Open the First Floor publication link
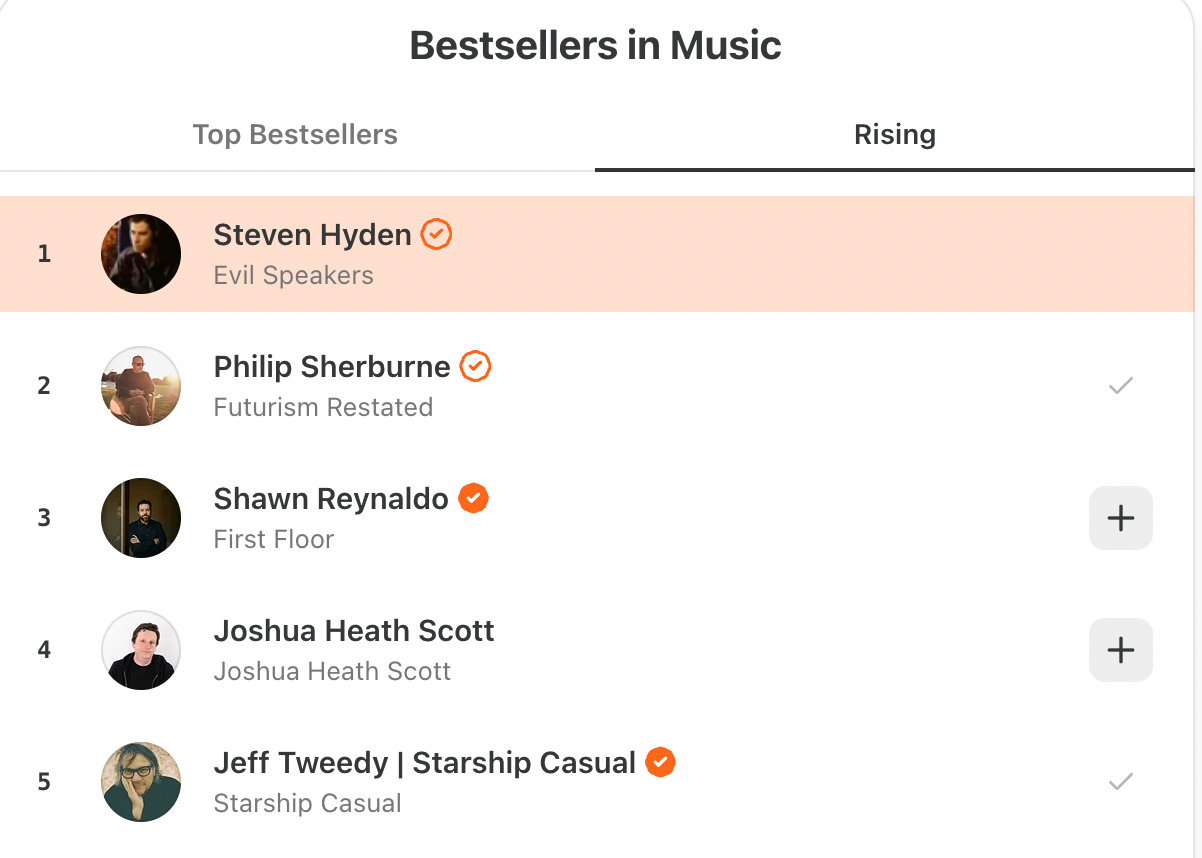 tap(273, 539)
